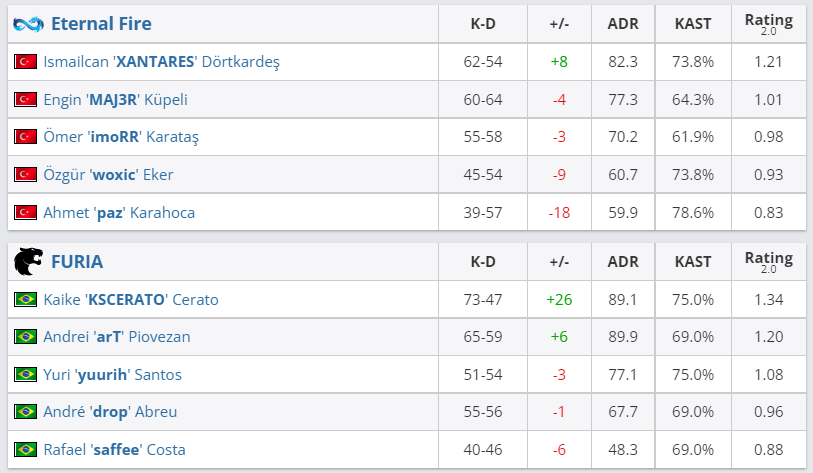This screenshot has width=813, height=473.
Task: Open Ismailcan 'XANTARES' Dörtkardeş player profile
Action: 161,62
